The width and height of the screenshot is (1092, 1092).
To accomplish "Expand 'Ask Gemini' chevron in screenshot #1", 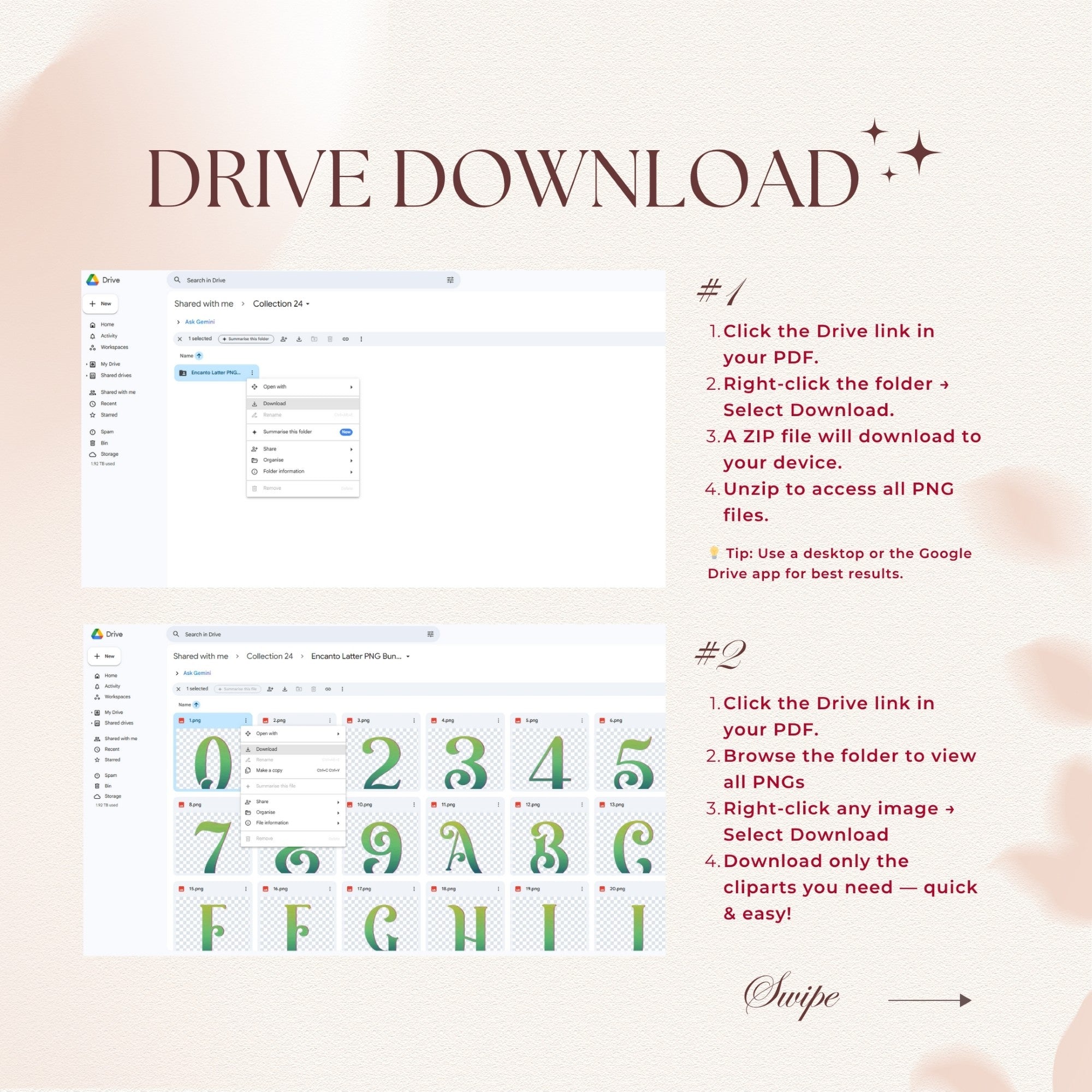I will point(179,322).
